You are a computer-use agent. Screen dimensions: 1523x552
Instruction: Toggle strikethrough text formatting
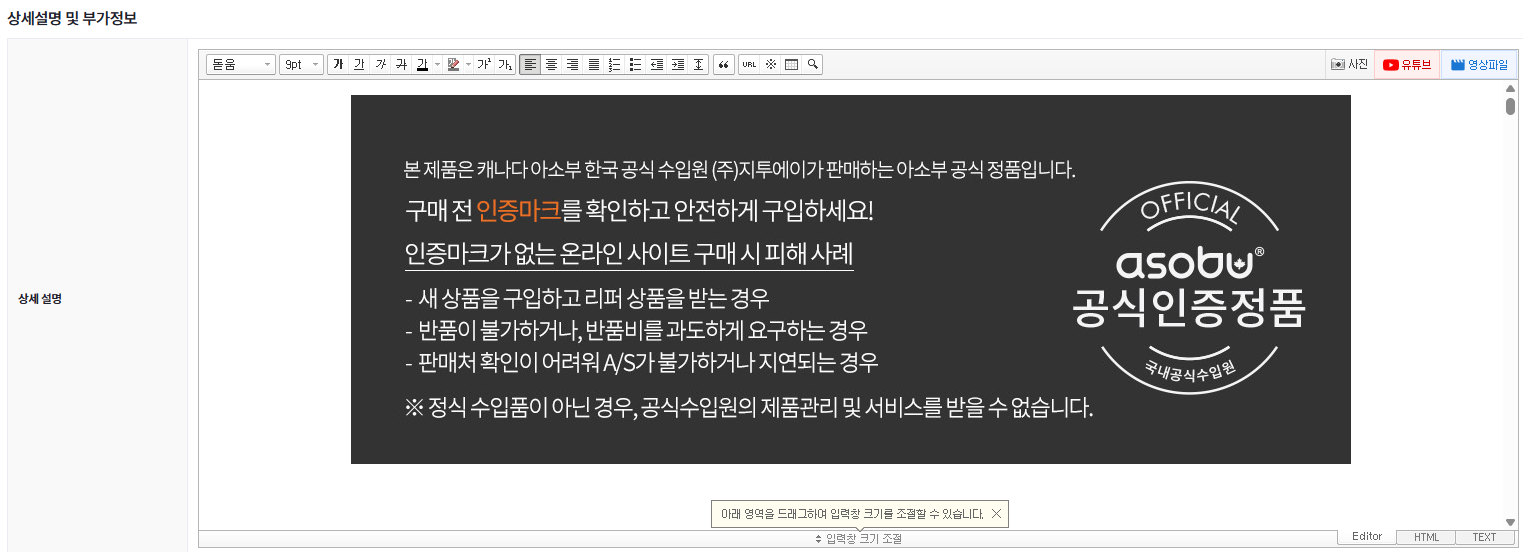401,64
